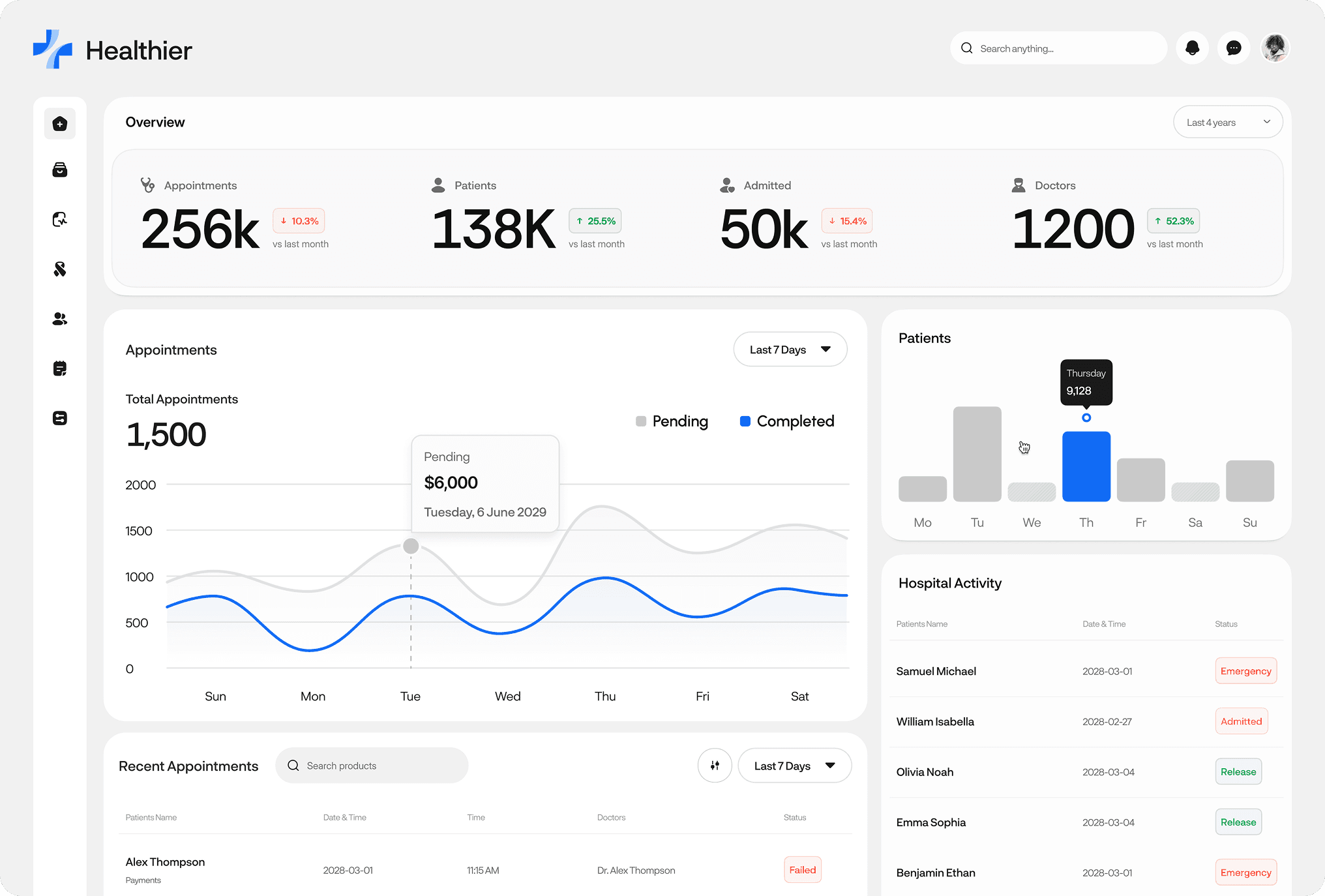Expand the Last 4 years dropdown

[x=1227, y=123]
